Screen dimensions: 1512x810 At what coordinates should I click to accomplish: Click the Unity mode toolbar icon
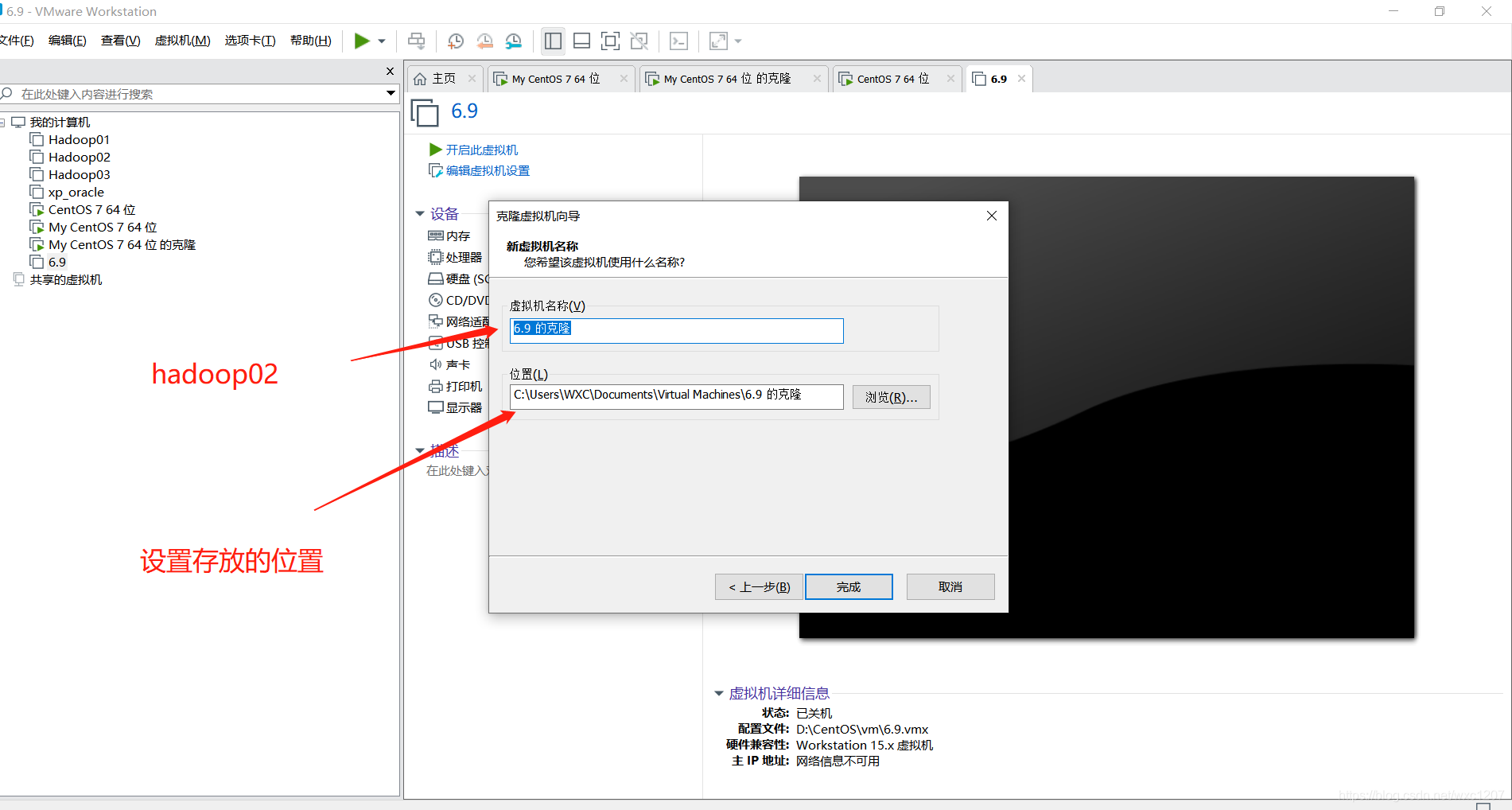click(639, 41)
